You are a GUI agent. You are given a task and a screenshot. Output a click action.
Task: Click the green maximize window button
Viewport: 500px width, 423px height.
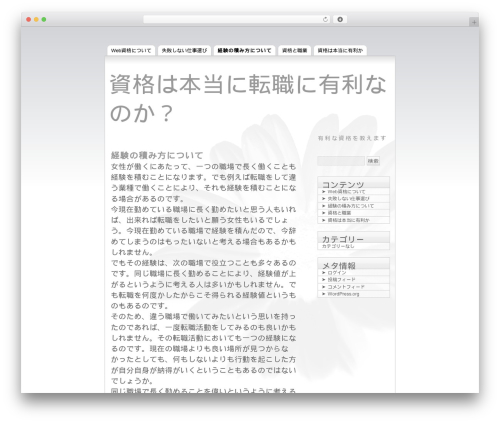click(x=44, y=20)
